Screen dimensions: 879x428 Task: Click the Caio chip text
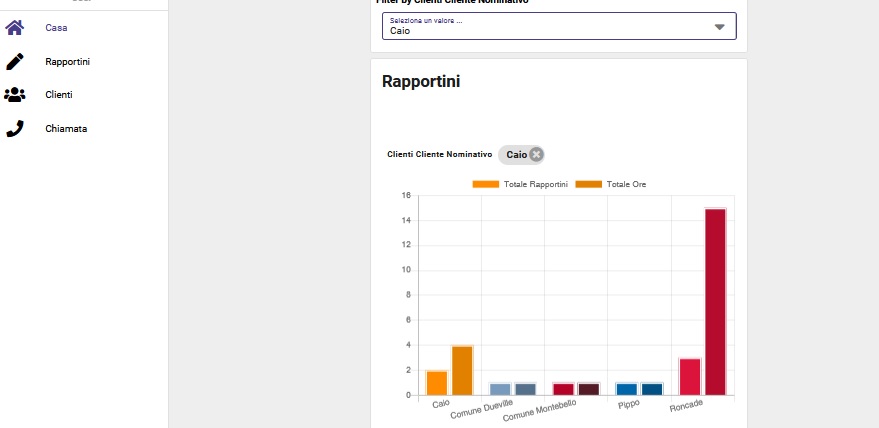point(516,154)
